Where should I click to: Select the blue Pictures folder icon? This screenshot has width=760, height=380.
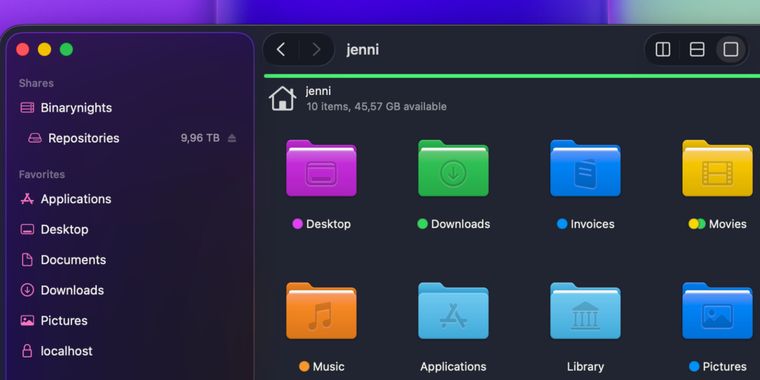[717, 311]
